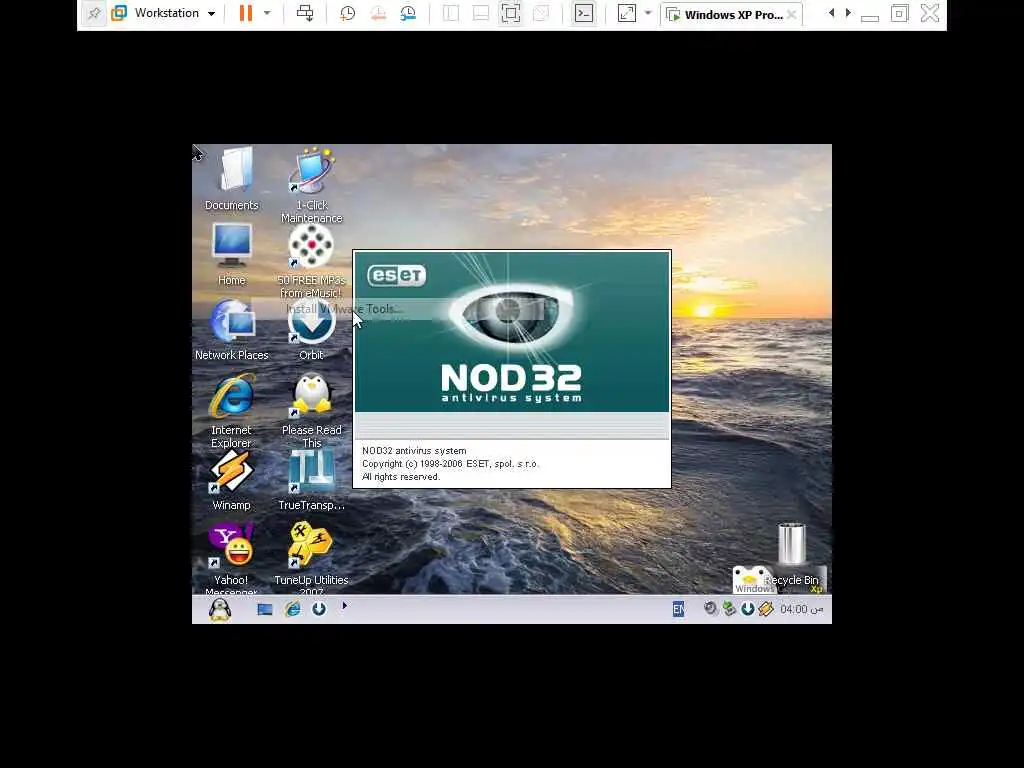Expand the stretch options dropdown arrow
This screenshot has height=768, width=1024.
point(648,13)
